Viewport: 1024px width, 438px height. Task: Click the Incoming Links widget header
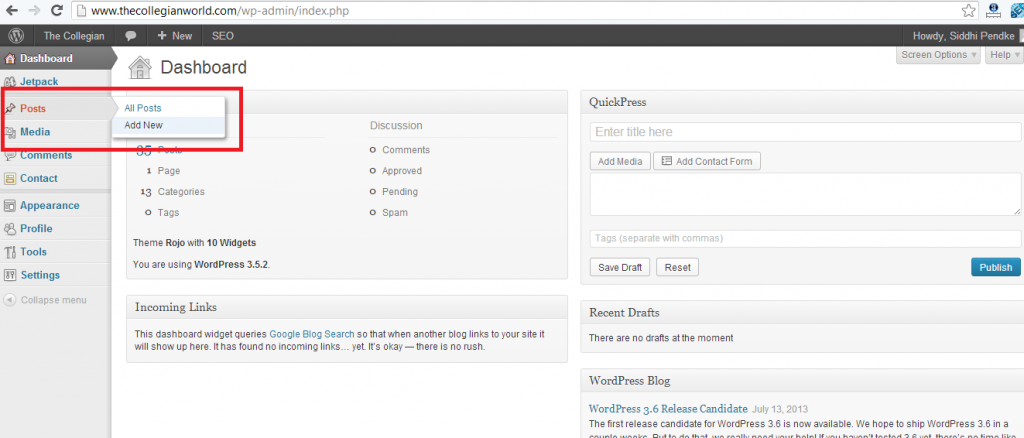347,307
